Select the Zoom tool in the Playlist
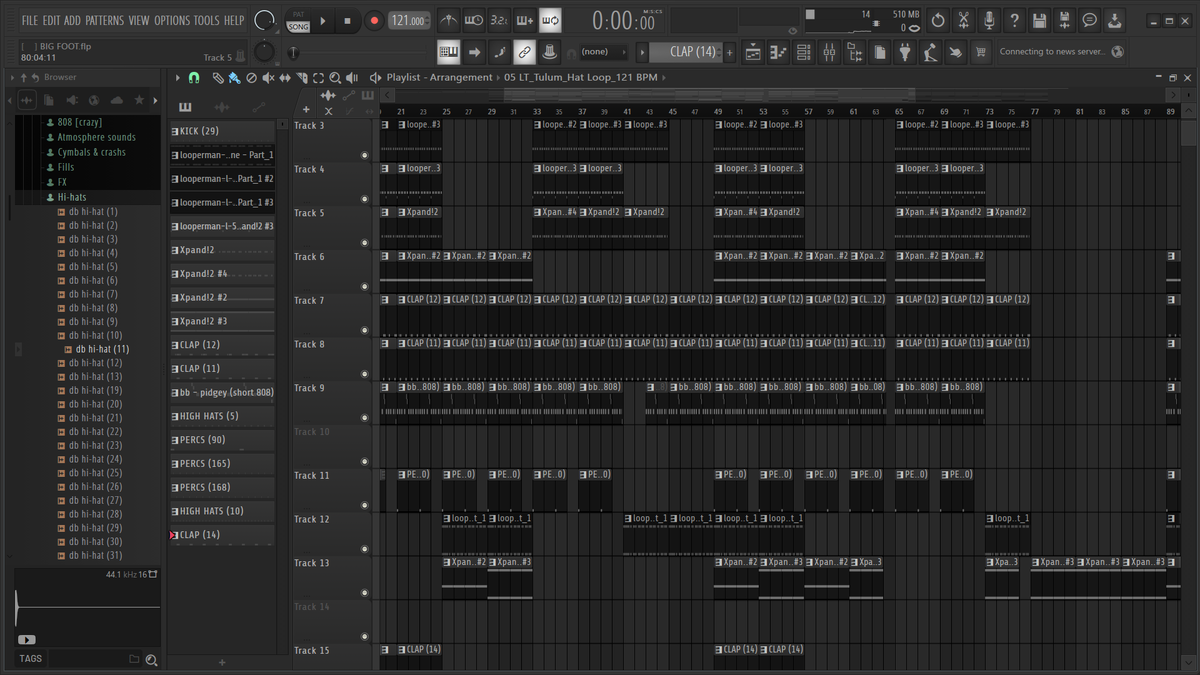1200x675 pixels. point(335,78)
